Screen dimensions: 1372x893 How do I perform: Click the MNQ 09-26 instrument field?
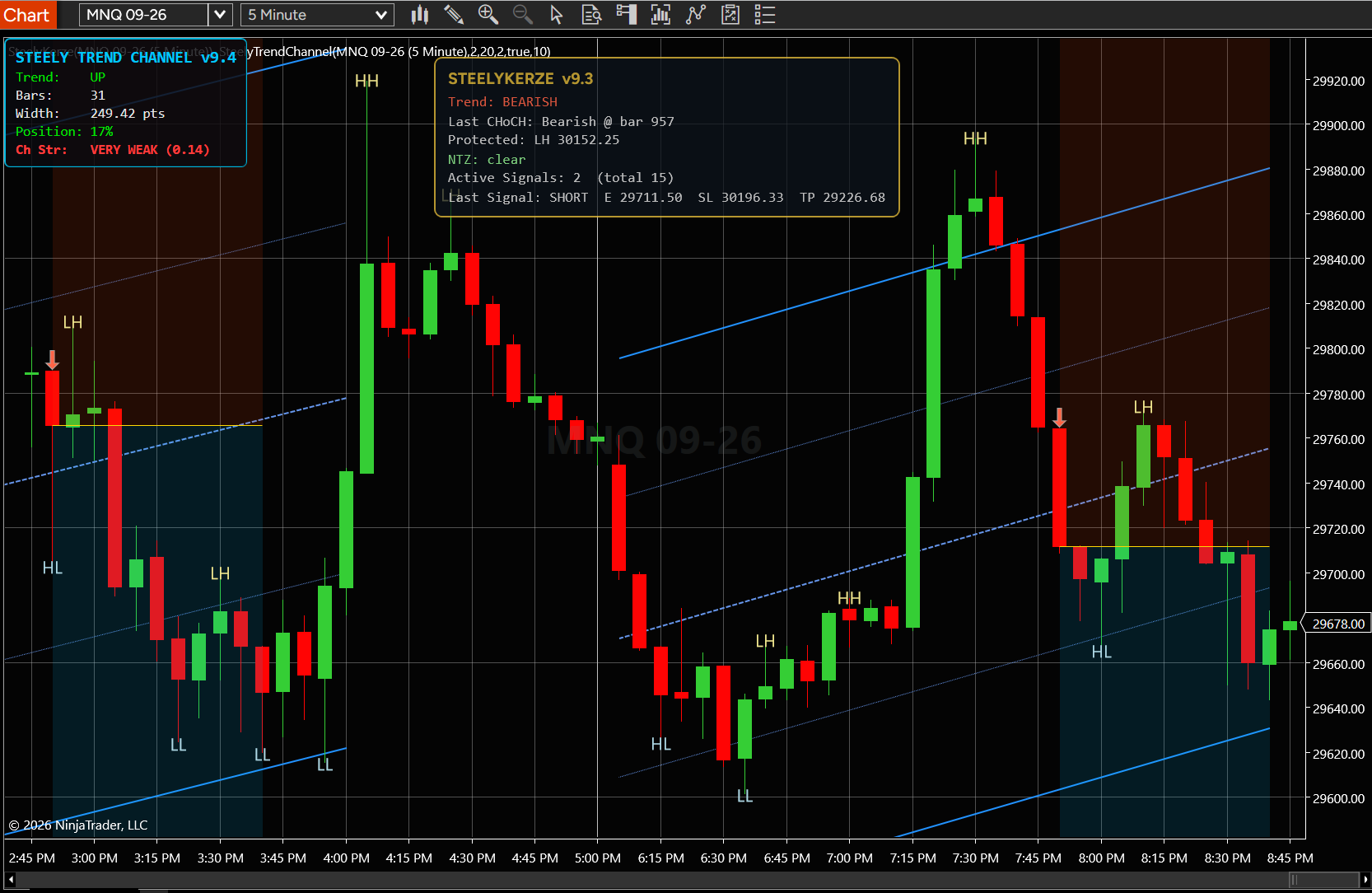coord(144,15)
